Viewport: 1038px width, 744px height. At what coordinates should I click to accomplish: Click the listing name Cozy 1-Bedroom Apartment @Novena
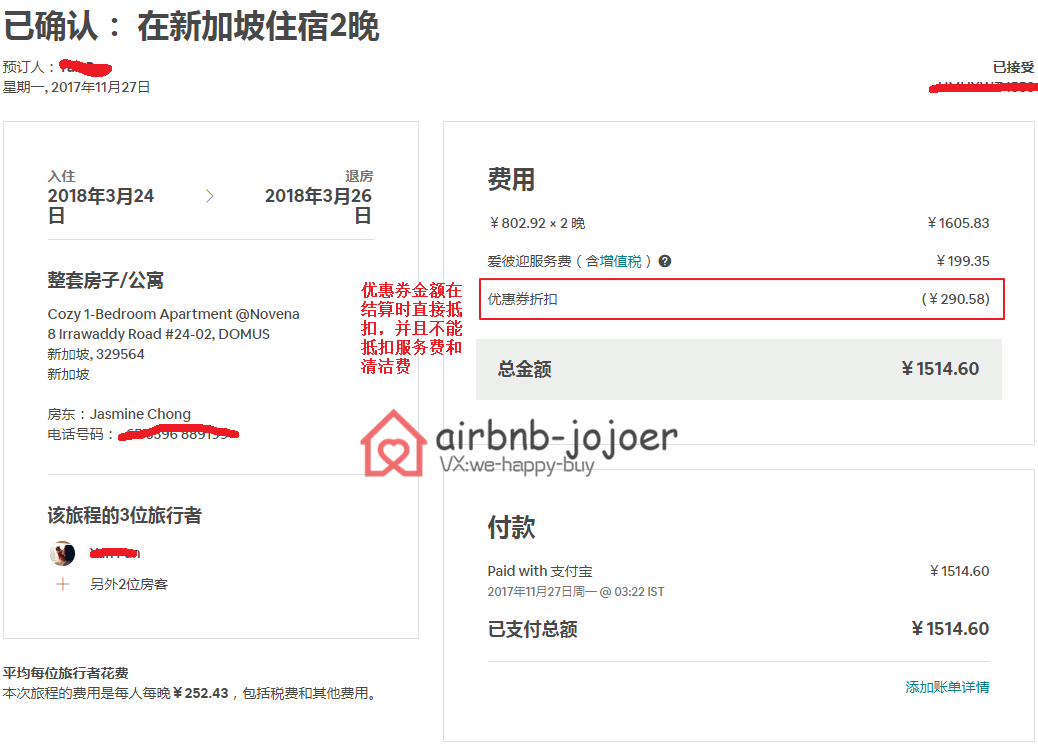click(173, 314)
